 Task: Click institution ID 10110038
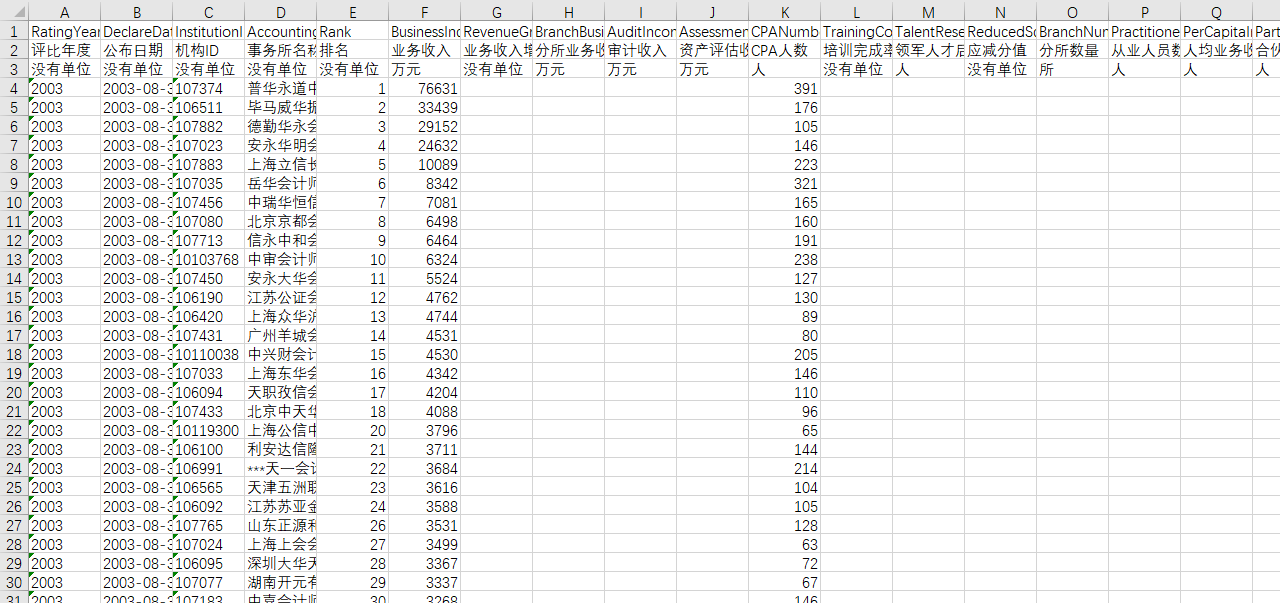[x=209, y=354]
